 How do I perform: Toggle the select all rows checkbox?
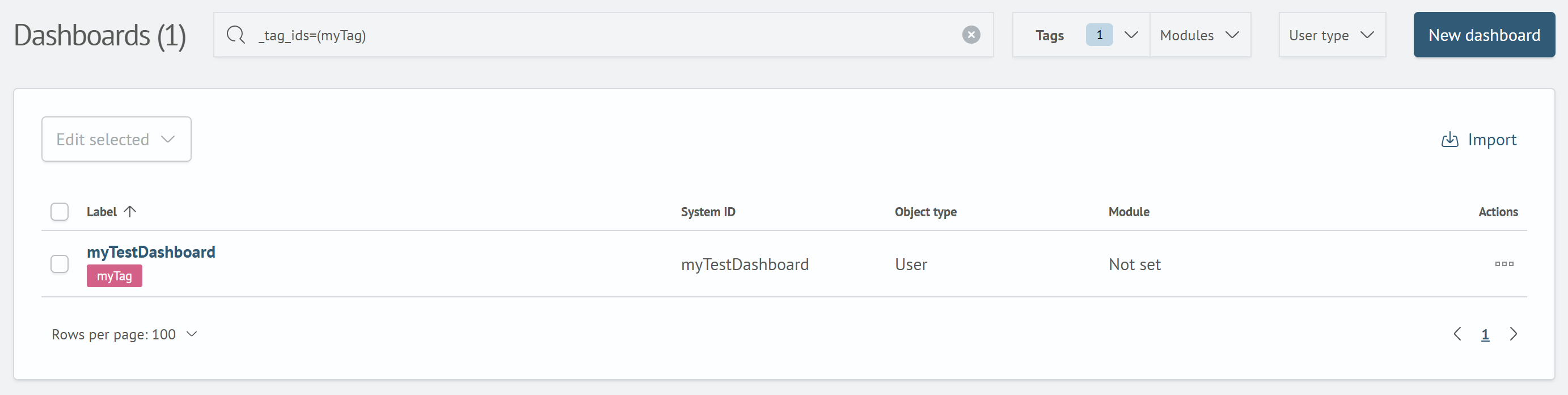pyautogui.click(x=60, y=212)
